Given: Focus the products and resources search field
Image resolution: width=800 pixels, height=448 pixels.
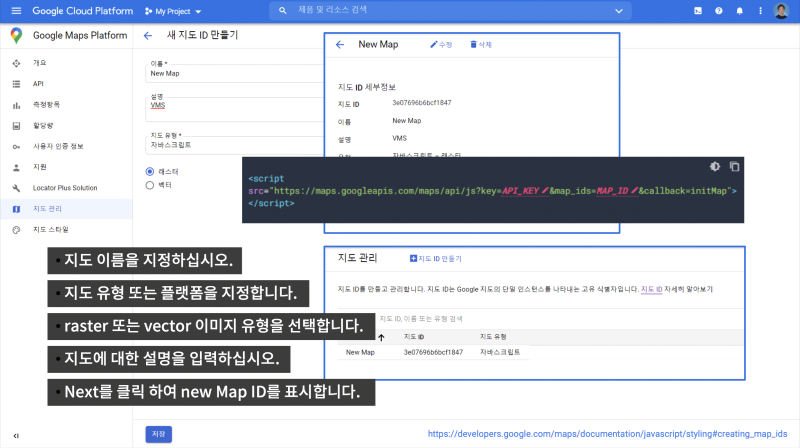Looking at the screenshot, I should pos(449,11).
